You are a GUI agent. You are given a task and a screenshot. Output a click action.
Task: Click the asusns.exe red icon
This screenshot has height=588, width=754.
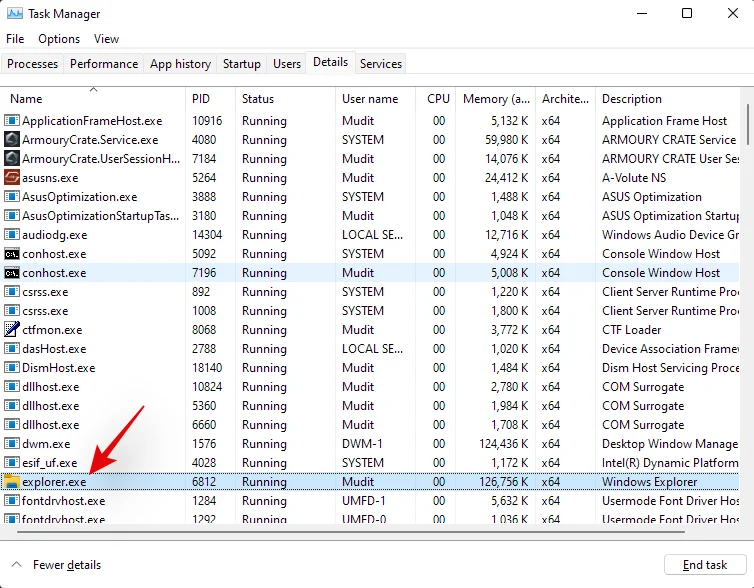12,178
